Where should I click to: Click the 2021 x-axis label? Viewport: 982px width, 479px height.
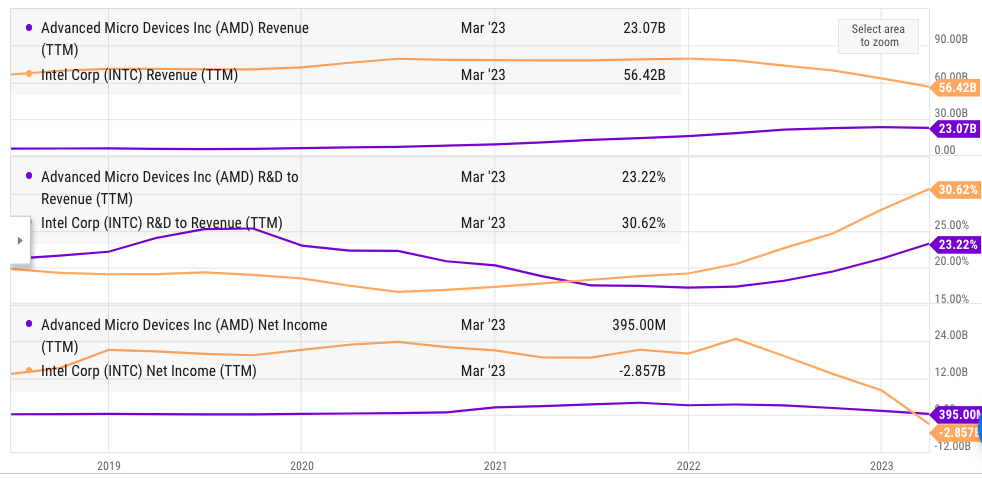495,466
